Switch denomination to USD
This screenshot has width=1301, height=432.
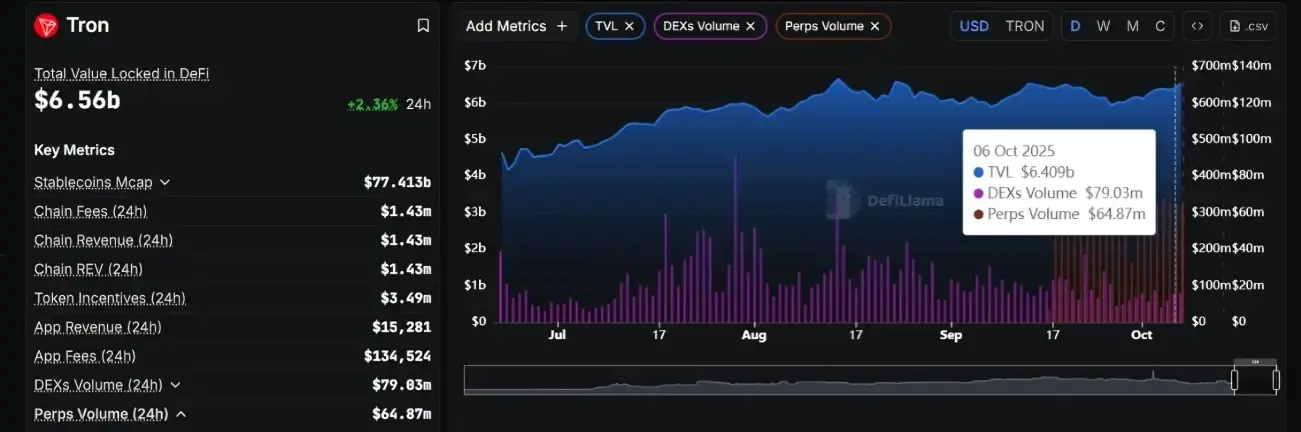[974, 26]
